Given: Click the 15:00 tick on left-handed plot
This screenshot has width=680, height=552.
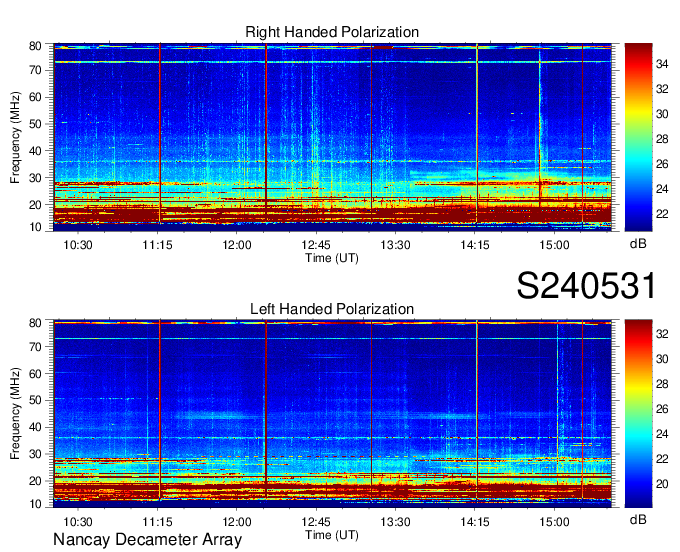Looking at the screenshot, I should [554, 522].
